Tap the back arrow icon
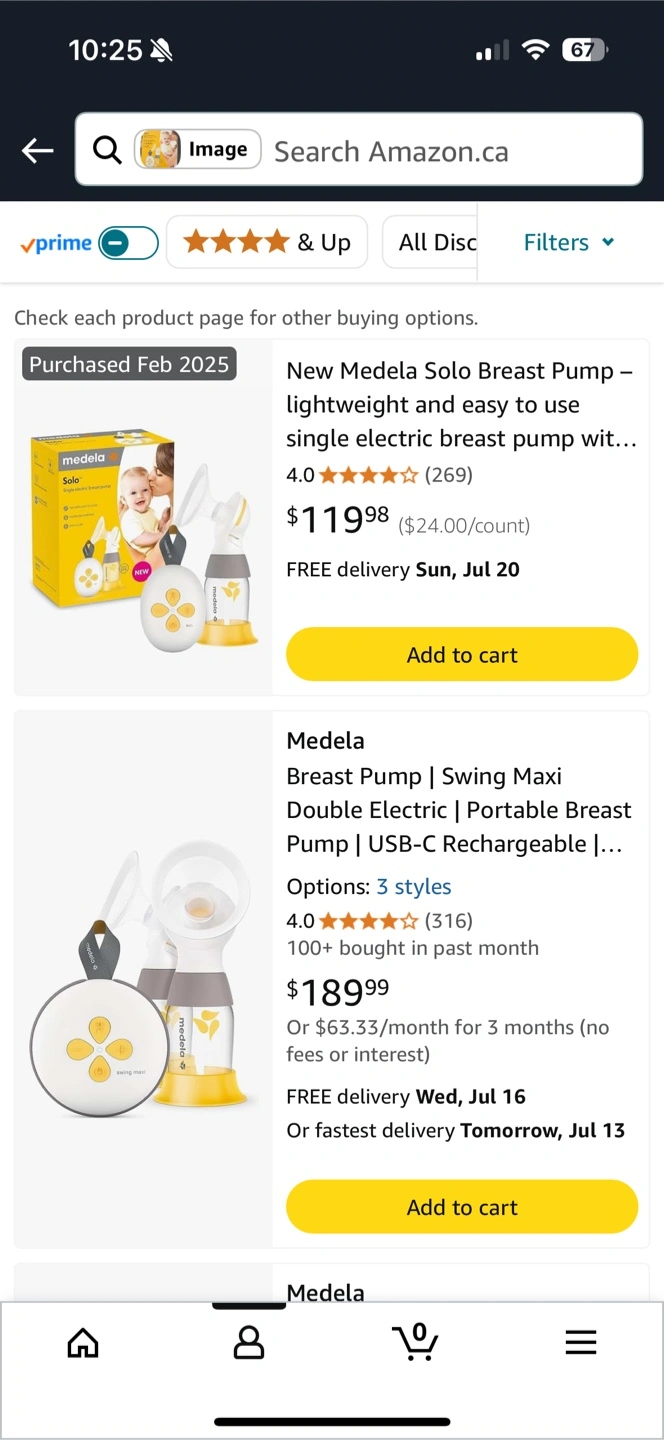This screenshot has height=1440, width=664. (x=38, y=151)
